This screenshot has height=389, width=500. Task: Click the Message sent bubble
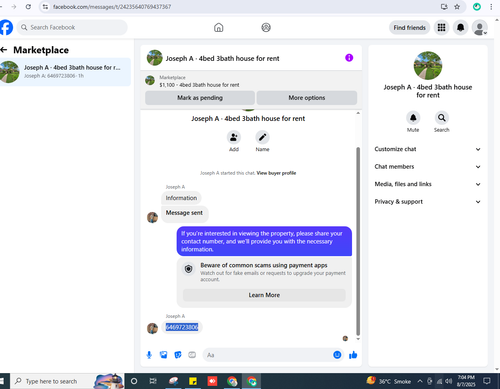click(185, 213)
